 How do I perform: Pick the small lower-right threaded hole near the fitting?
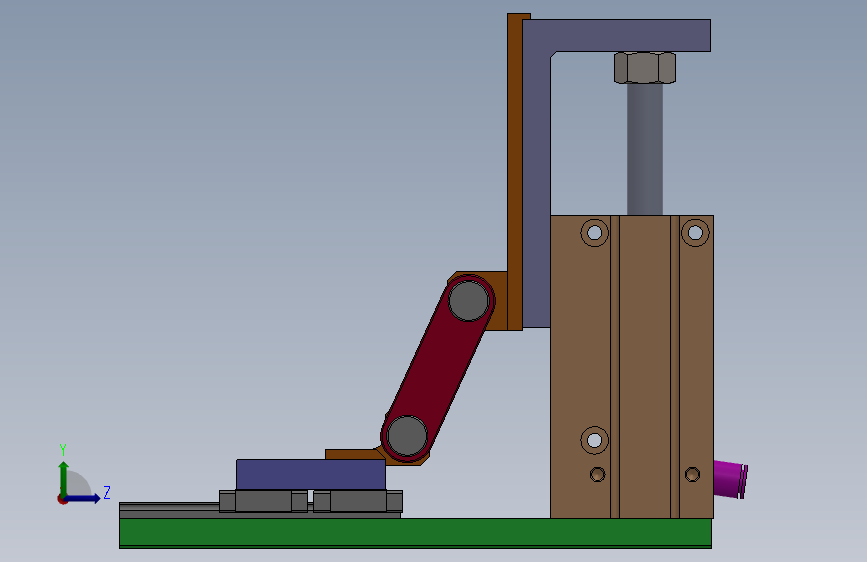(x=692, y=475)
